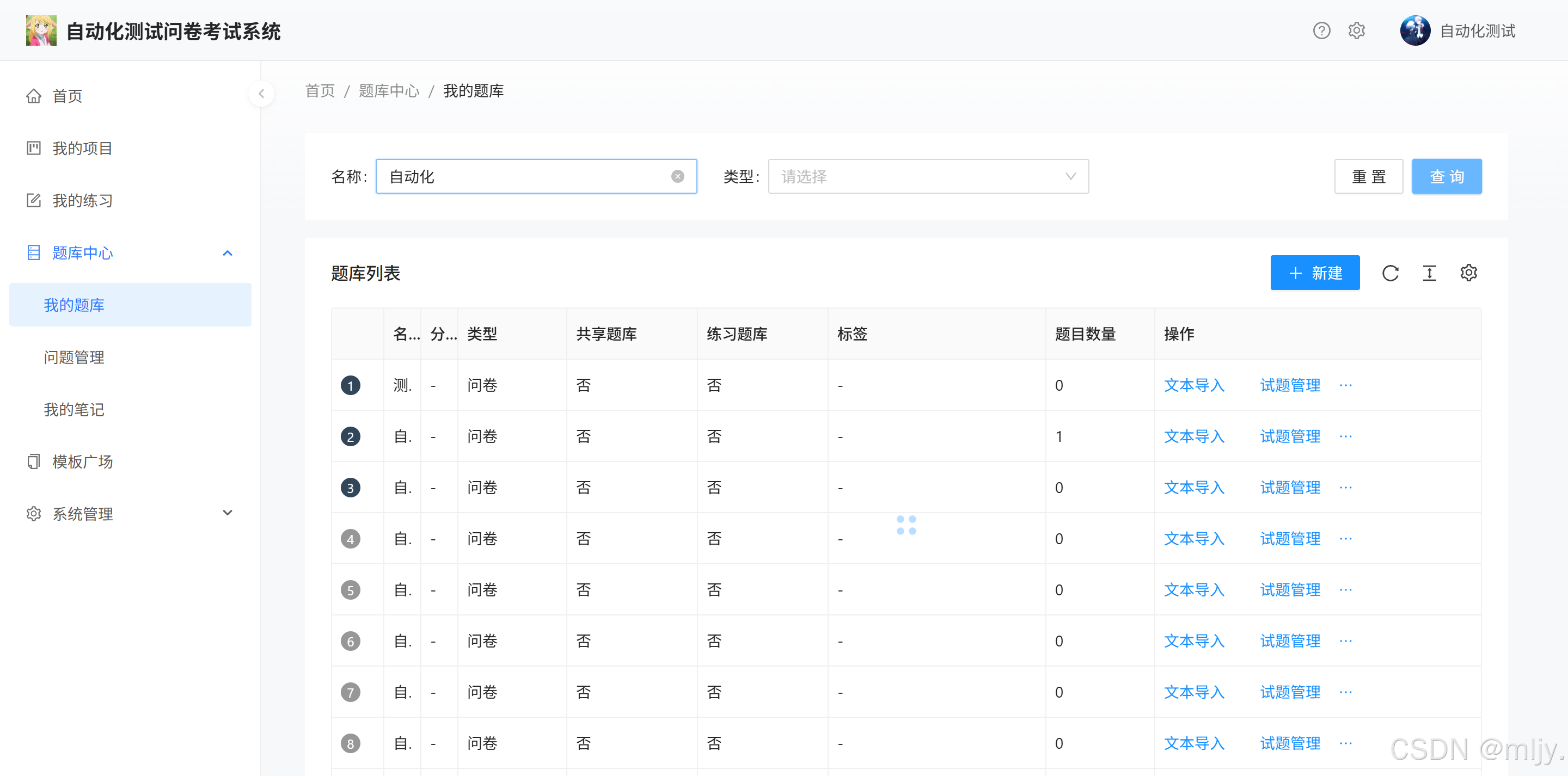This screenshot has width=1568, height=776.
Task: Clear the 名称 search input
Action: (677, 176)
